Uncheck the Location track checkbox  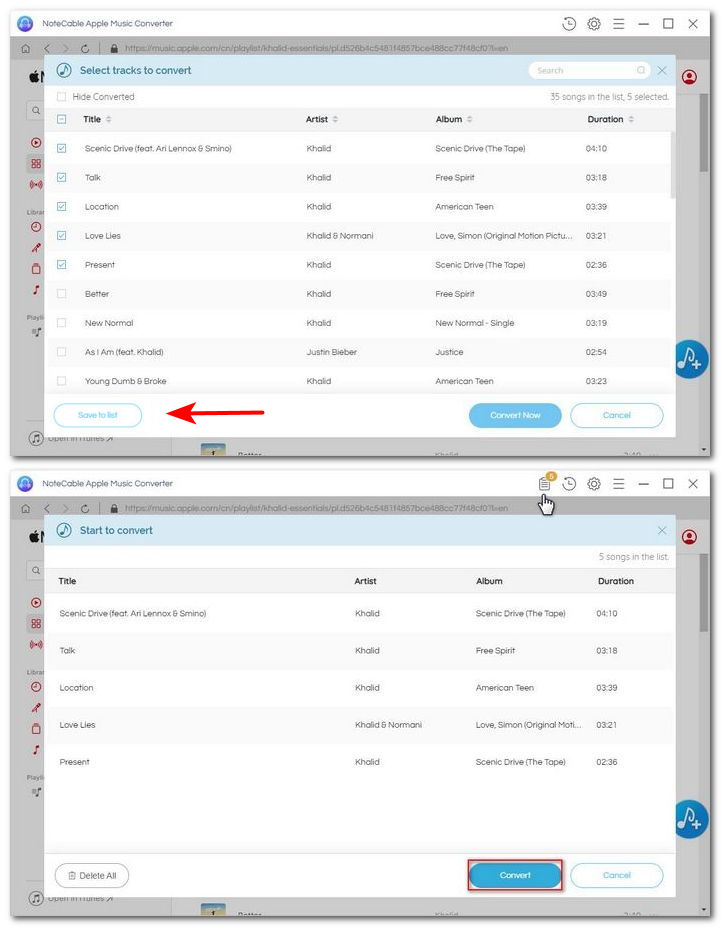(61, 206)
